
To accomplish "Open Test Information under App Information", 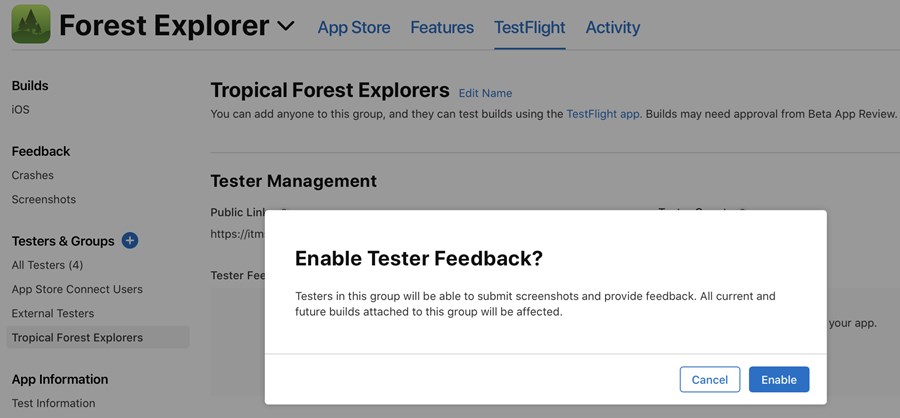I will [x=53, y=403].
